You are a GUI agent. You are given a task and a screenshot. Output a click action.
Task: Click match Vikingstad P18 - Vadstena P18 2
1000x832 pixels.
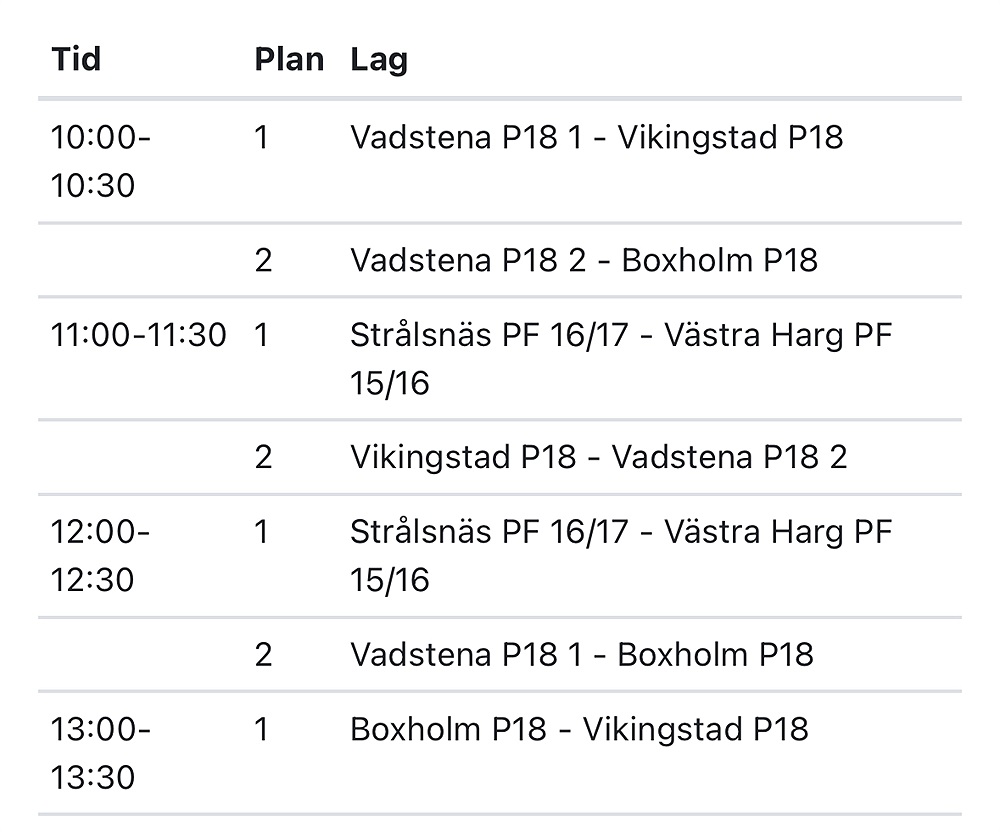pos(598,458)
